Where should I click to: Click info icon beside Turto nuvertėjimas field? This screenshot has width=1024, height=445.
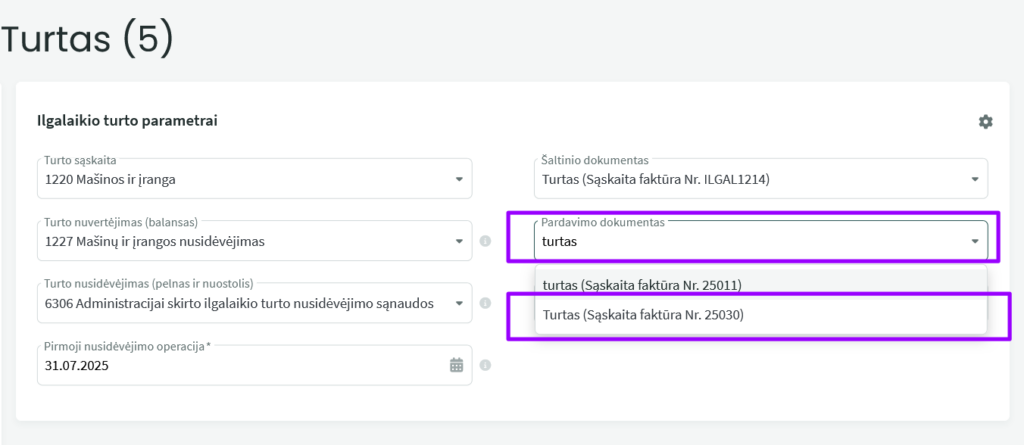click(486, 241)
